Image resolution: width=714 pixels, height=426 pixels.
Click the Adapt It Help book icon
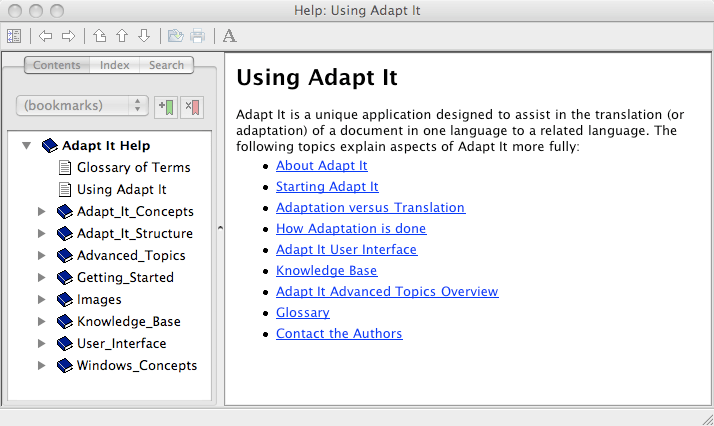pos(50,146)
